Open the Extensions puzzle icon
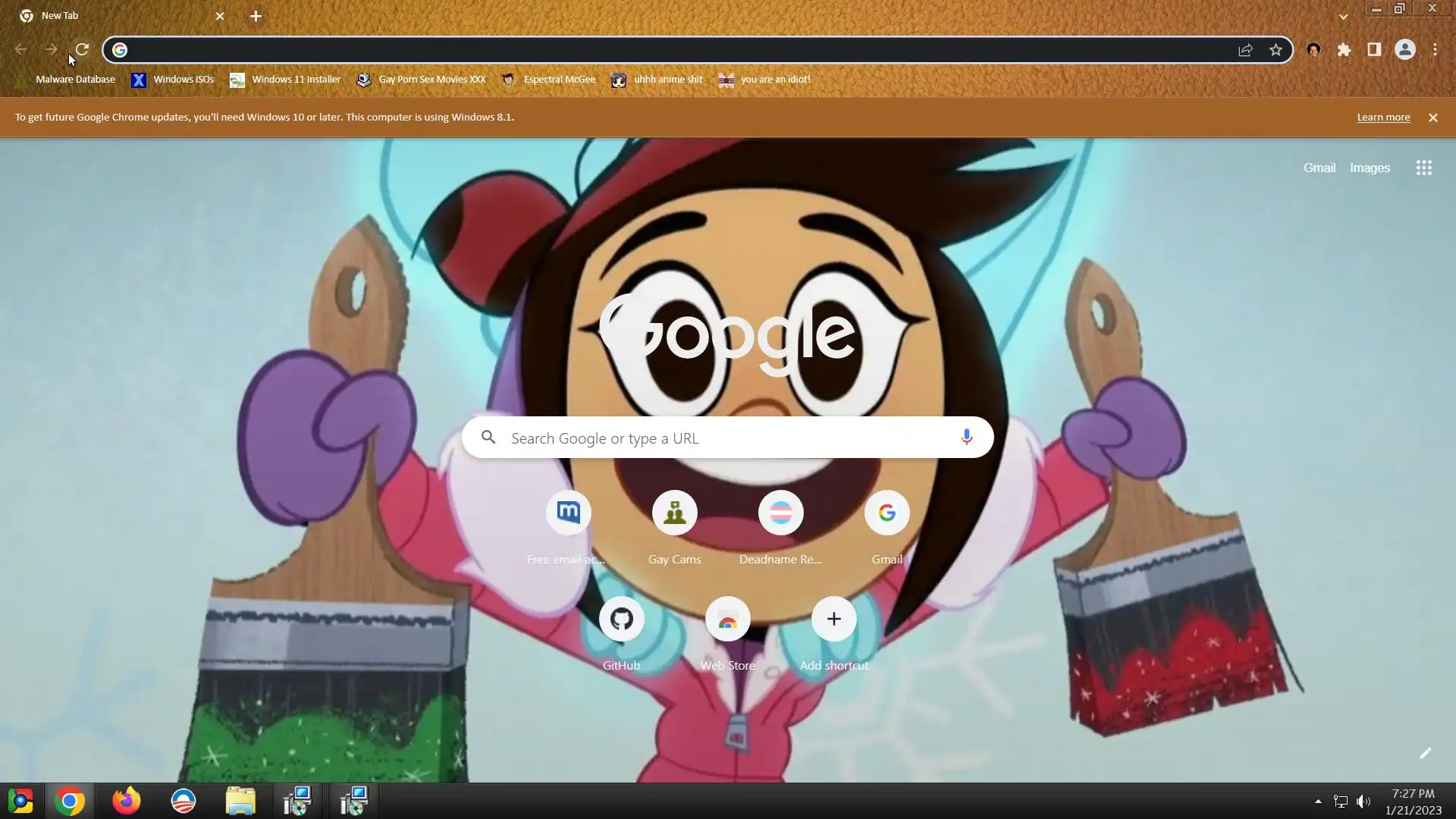This screenshot has height=819, width=1456. point(1344,50)
